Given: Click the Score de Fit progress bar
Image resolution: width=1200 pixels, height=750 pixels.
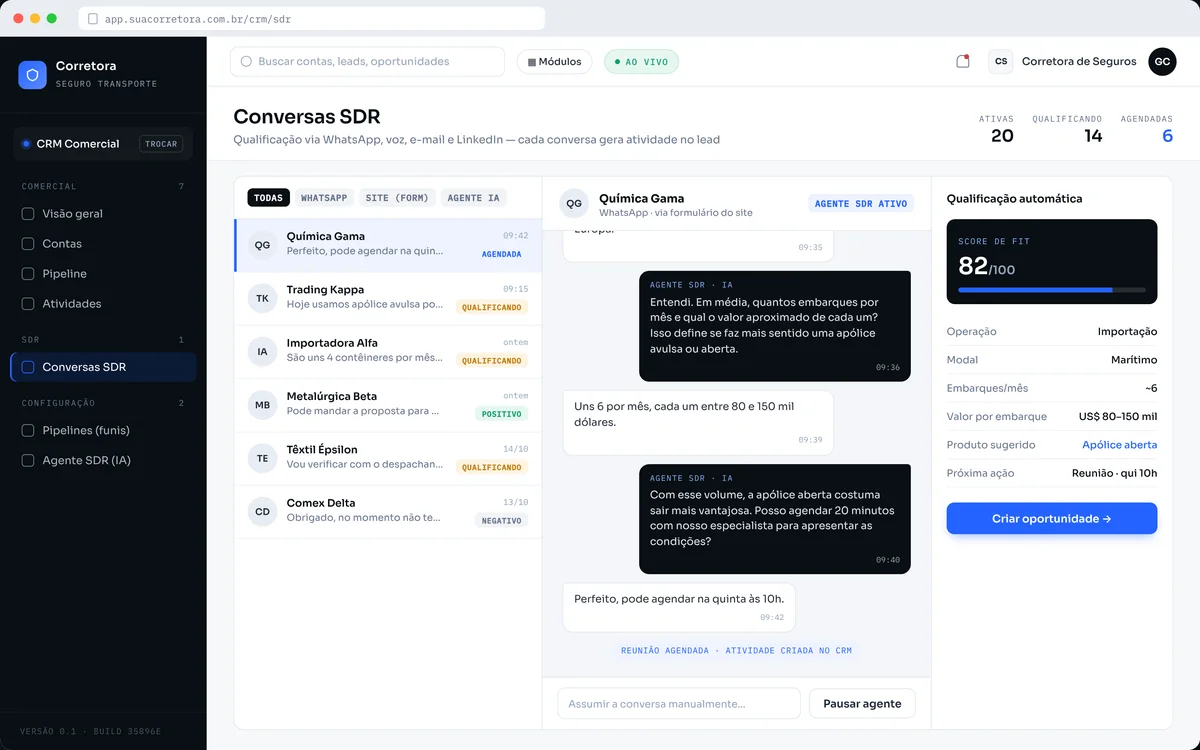Looking at the screenshot, I should tap(1052, 290).
